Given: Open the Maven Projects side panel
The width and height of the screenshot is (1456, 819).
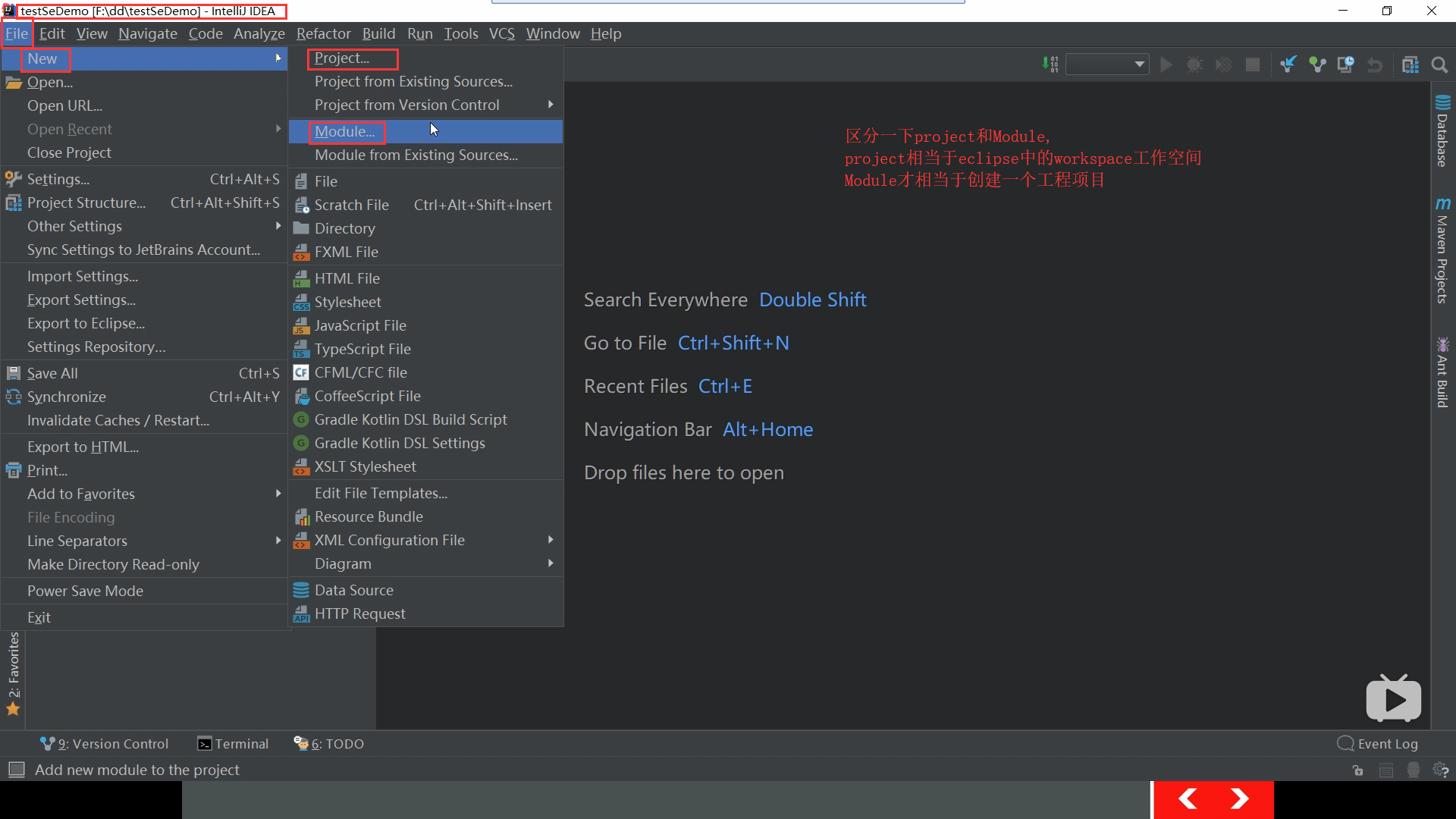Looking at the screenshot, I should click(x=1442, y=251).
